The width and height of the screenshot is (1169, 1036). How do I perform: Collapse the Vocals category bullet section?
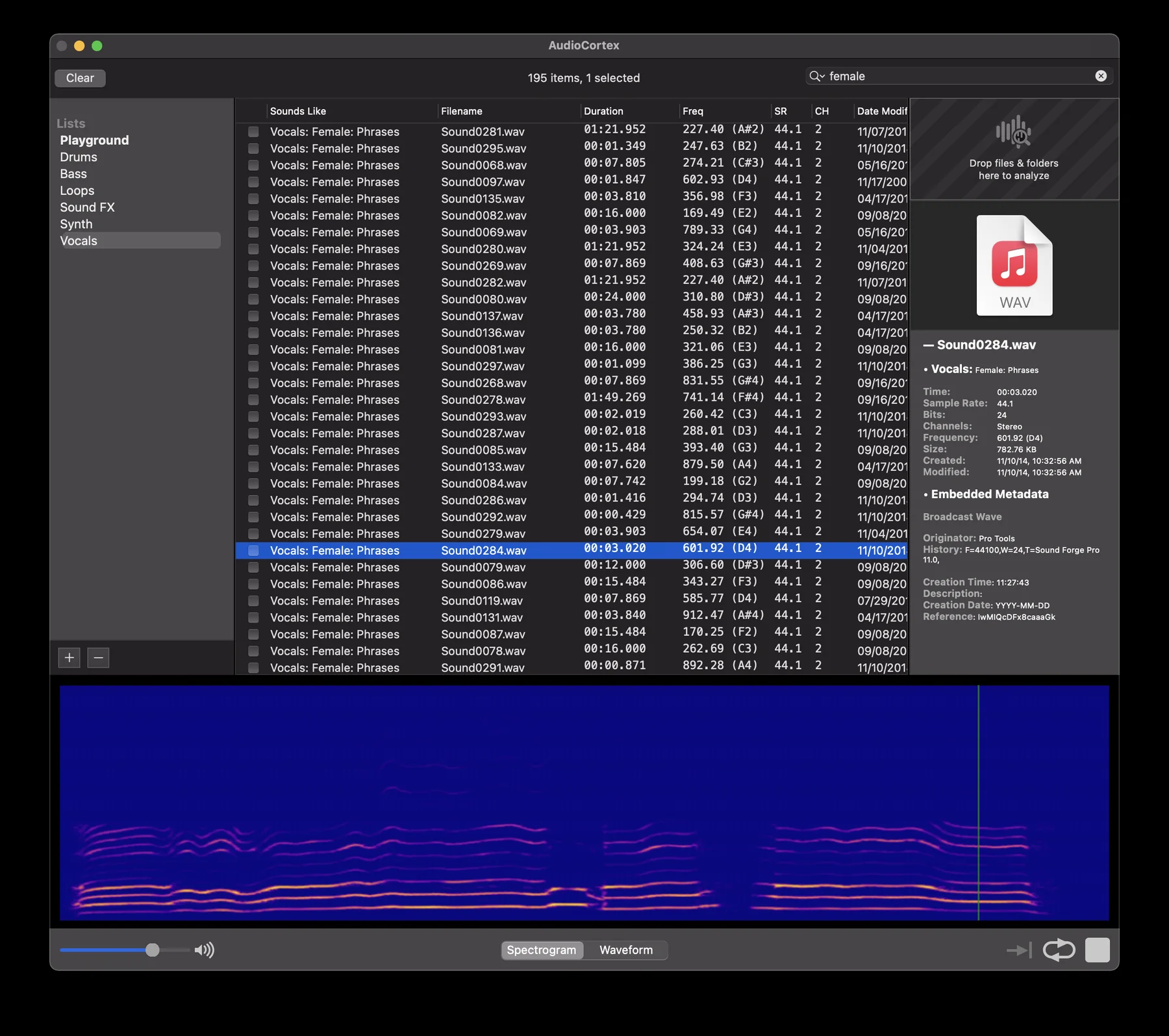[x=925, y=370]
